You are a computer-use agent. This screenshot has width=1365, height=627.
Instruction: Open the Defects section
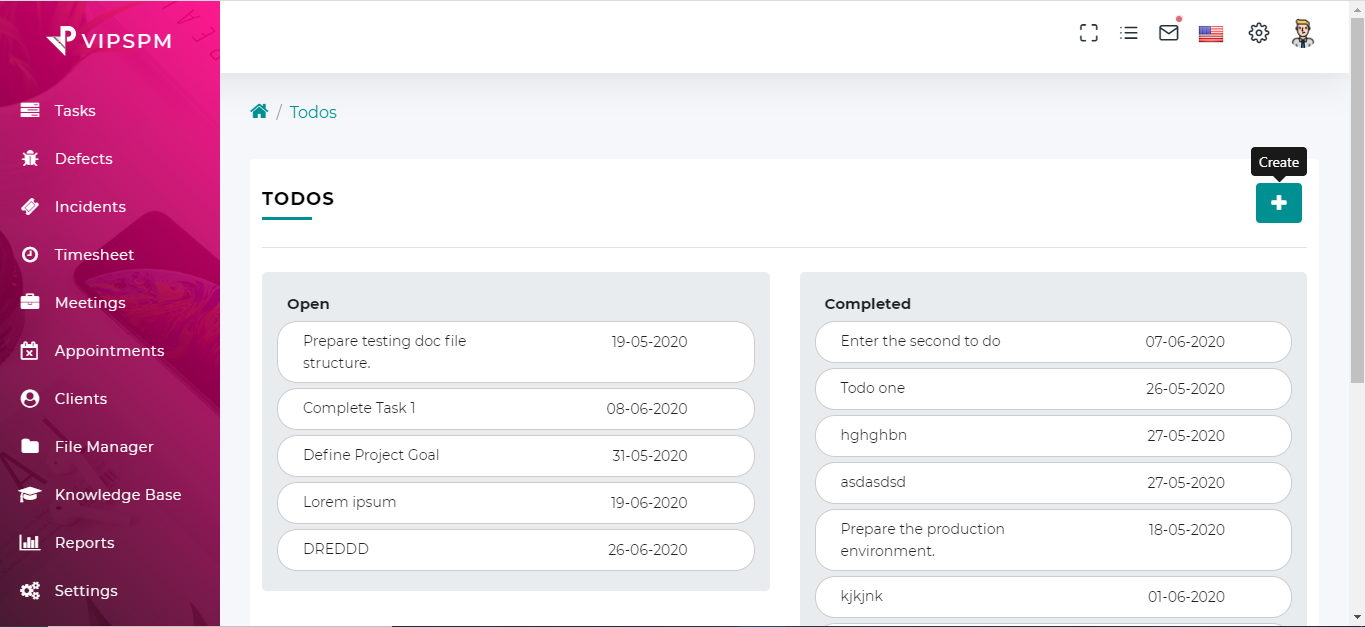click(31, 158)
